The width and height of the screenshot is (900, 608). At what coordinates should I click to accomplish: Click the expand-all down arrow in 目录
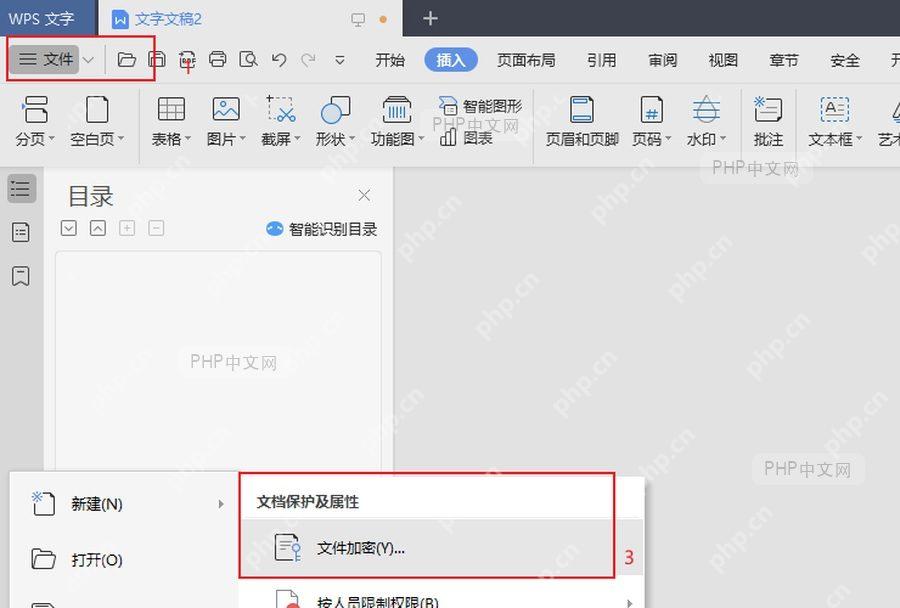(x=69, y=229)
